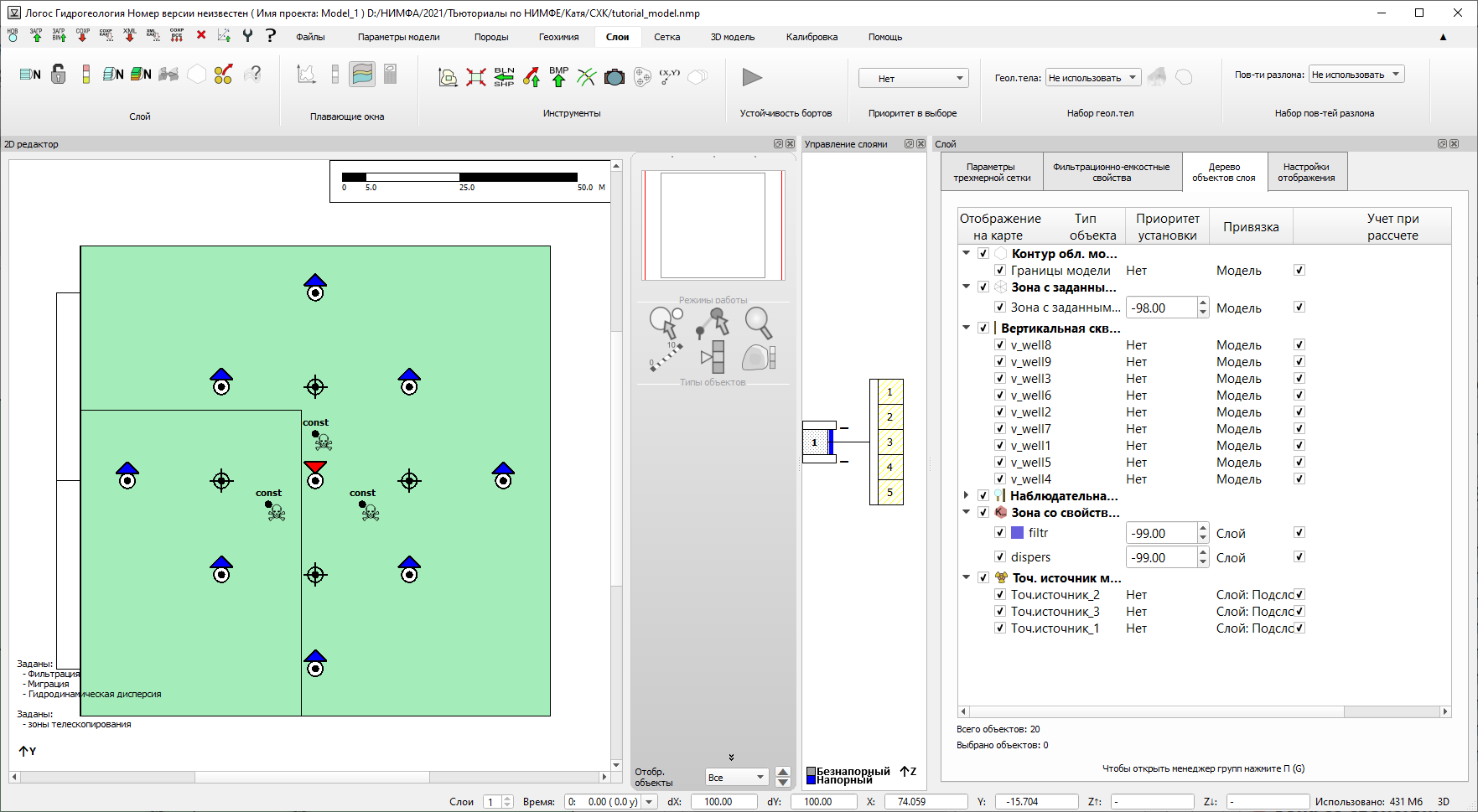Open the Геохимия ribbon tab
This screenshot has width=1478, height=812.
coord(558,37)
